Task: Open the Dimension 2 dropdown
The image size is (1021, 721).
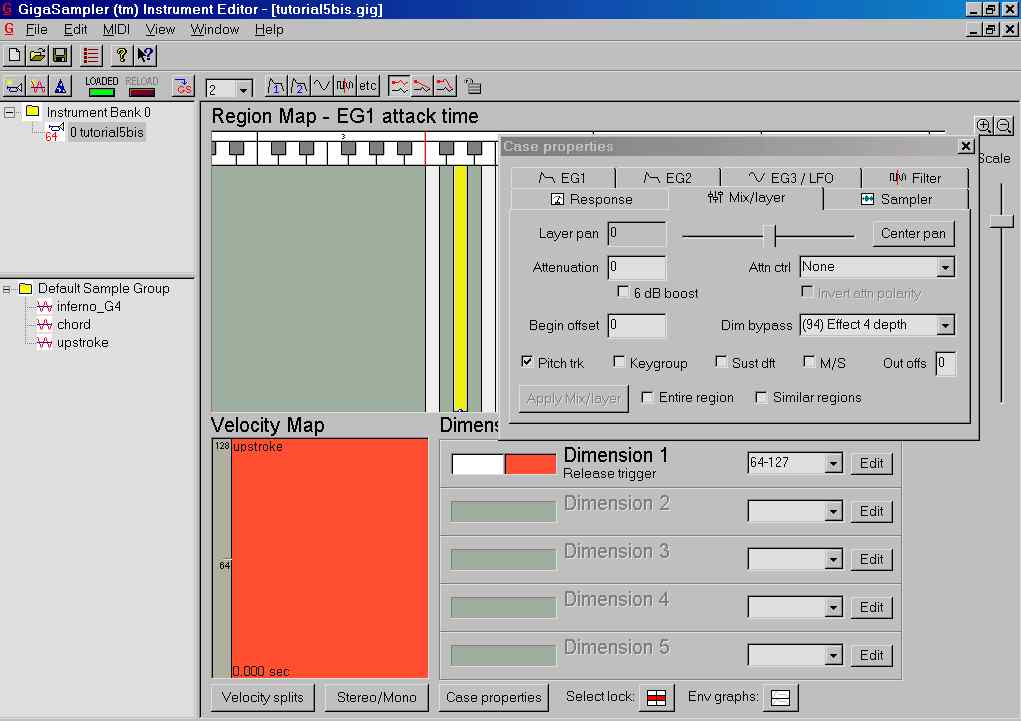Action: 833,511
